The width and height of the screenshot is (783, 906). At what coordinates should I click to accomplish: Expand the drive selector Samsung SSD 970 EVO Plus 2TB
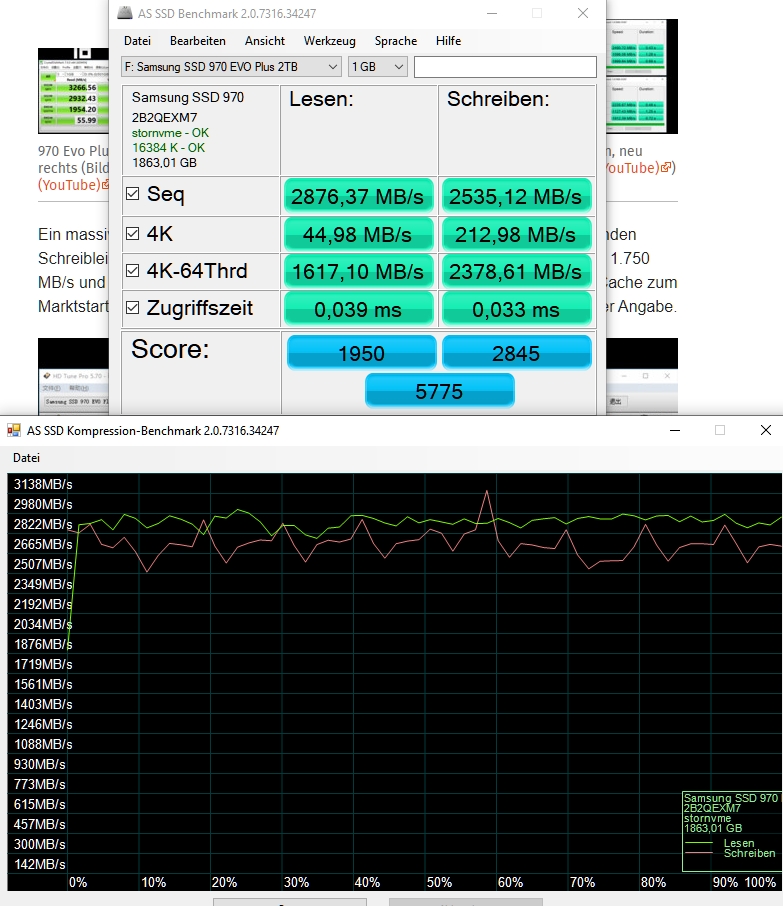click(231, 67)
